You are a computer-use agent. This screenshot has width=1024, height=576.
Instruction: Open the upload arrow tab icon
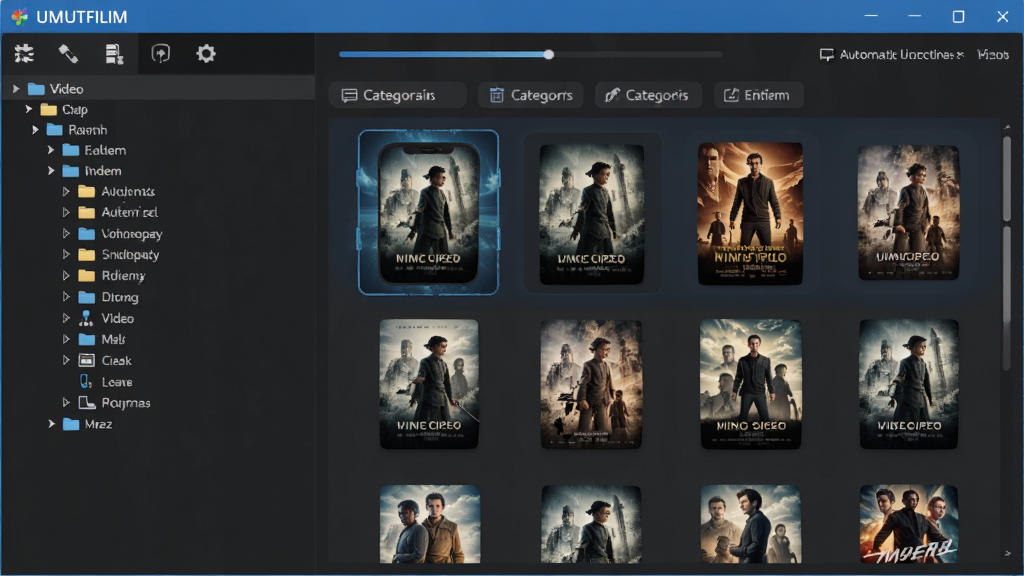pyautogui.click(x=161, y=54)
